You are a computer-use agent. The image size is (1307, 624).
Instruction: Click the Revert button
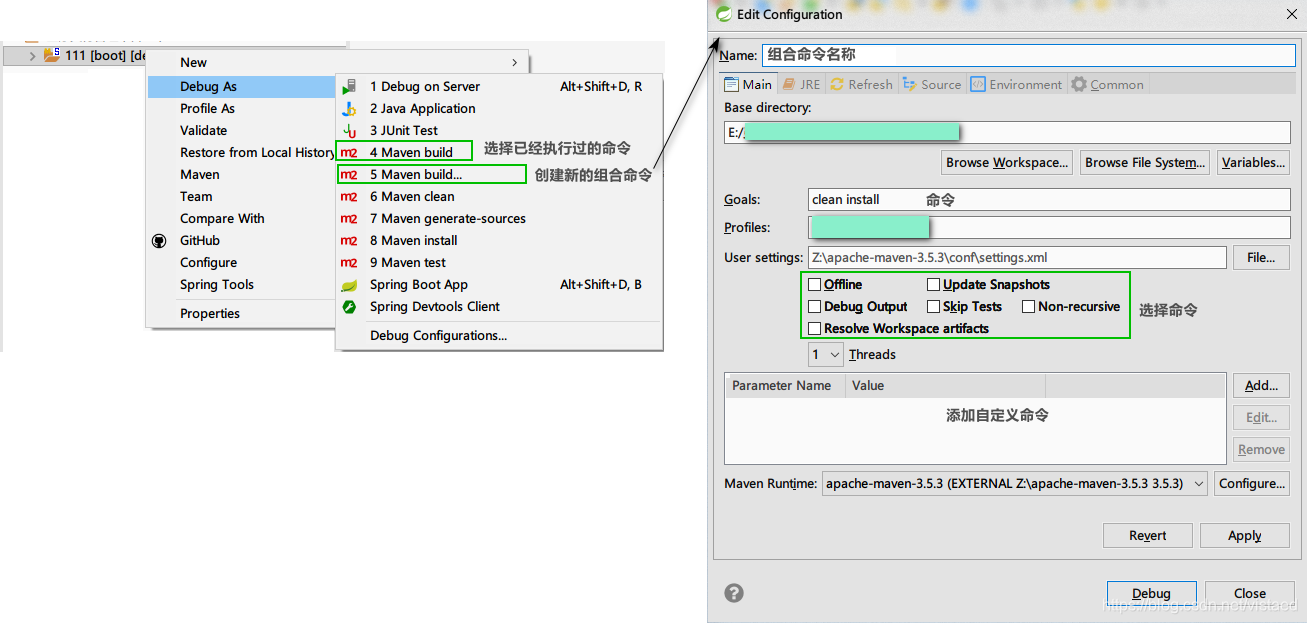1148,536
